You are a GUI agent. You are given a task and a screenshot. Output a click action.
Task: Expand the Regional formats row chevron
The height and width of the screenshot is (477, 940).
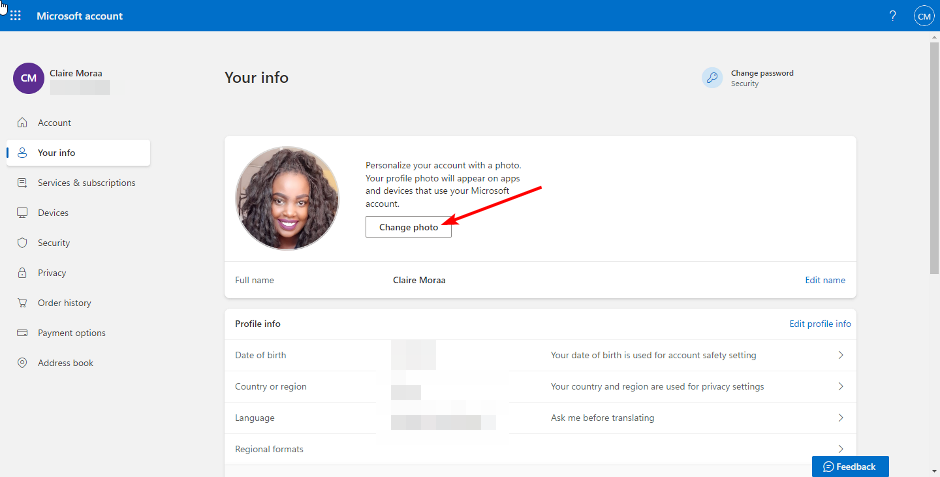840,448
